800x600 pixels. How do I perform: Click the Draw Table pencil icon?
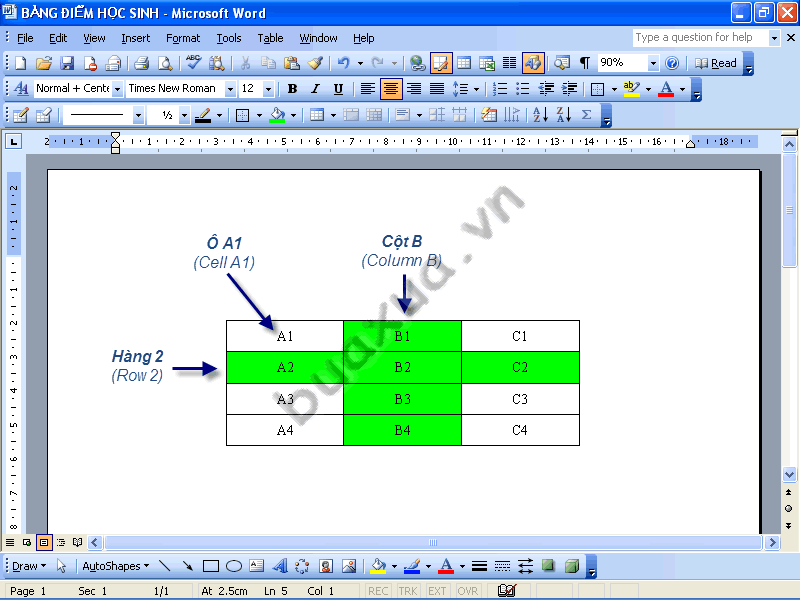coord(20,115)
